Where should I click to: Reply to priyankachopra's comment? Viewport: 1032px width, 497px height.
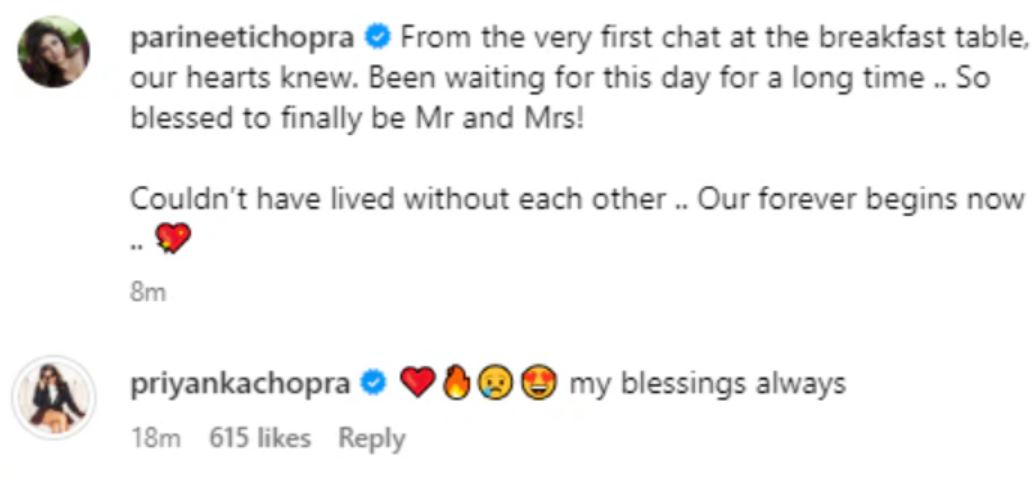tap(371, 438)
